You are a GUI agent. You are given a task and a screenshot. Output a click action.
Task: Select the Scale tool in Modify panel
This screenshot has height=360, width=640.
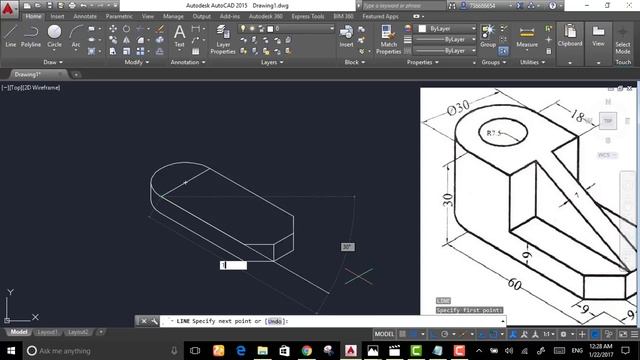pyautogui.click(x=127, y=51)
